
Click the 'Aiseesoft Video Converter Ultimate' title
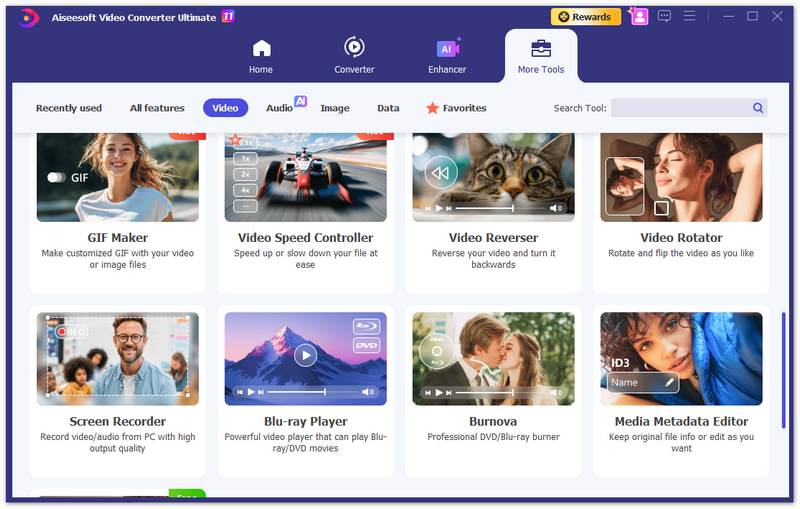point(134,17)
